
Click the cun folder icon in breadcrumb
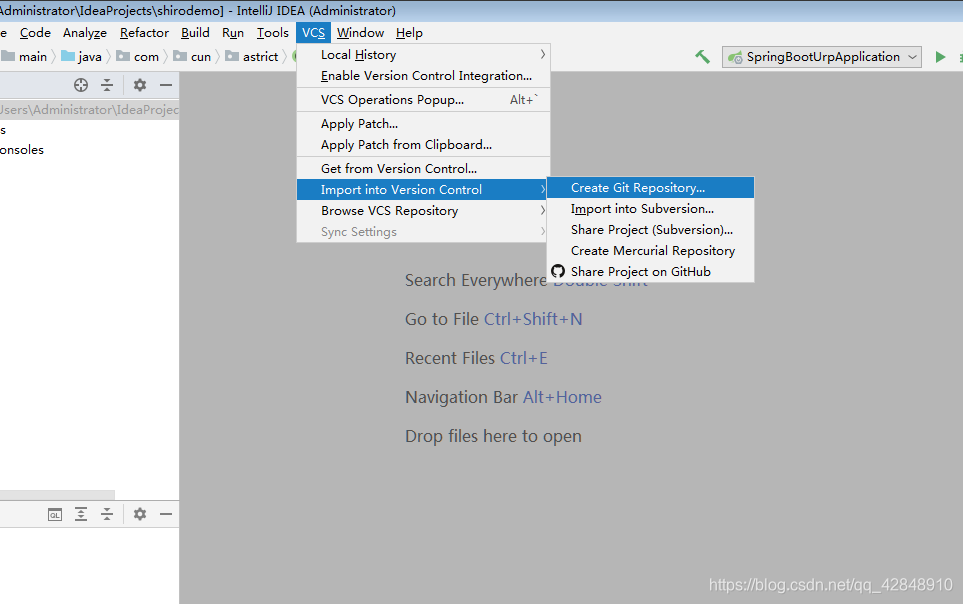[180, 57]
